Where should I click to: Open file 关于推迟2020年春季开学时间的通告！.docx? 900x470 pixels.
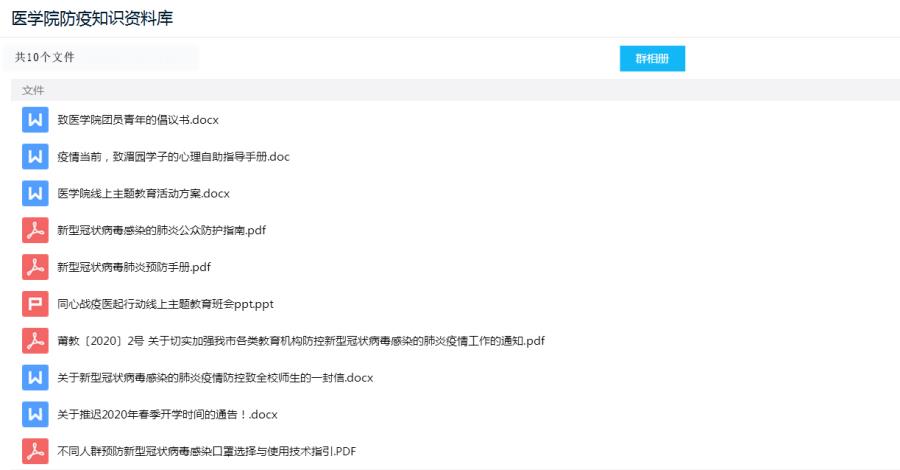pyautogui.click(x=167, y=414)
